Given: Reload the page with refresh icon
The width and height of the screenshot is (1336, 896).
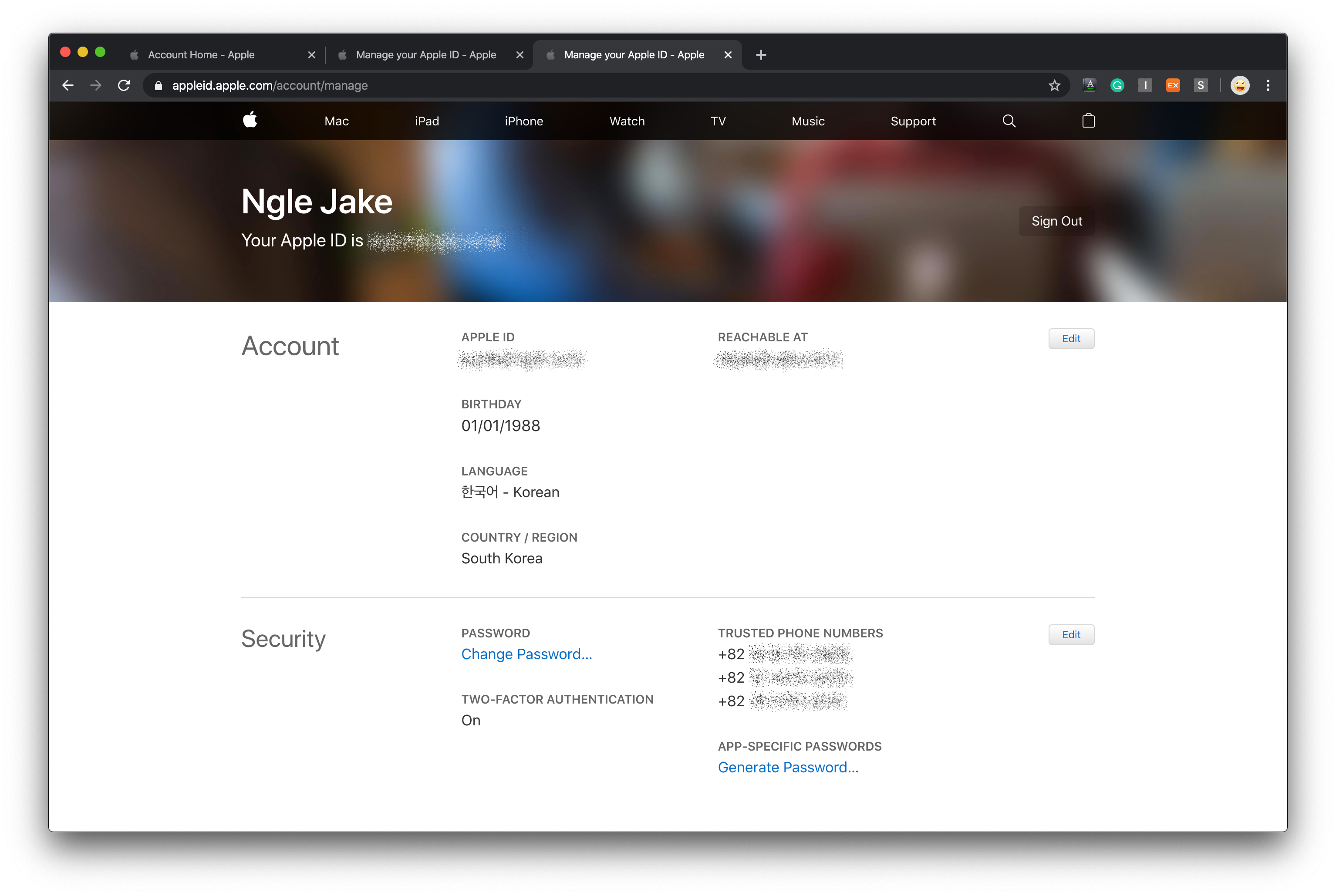Looking at the screenshot, I should click(x=124, y=86).
